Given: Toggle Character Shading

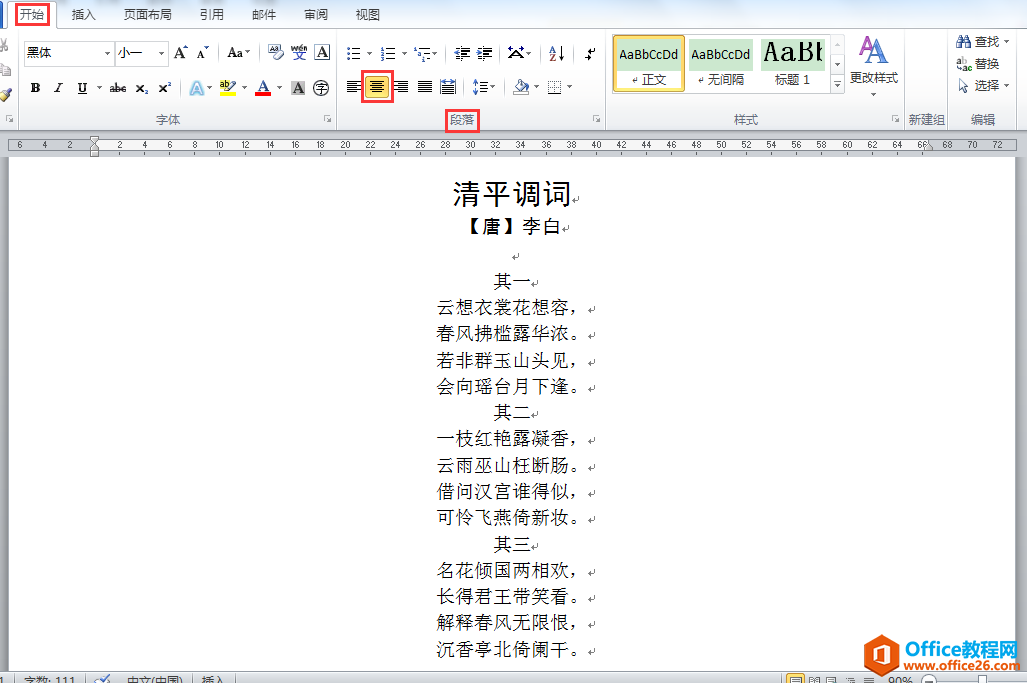Looking at the screenshot, I should coord(298,88).
